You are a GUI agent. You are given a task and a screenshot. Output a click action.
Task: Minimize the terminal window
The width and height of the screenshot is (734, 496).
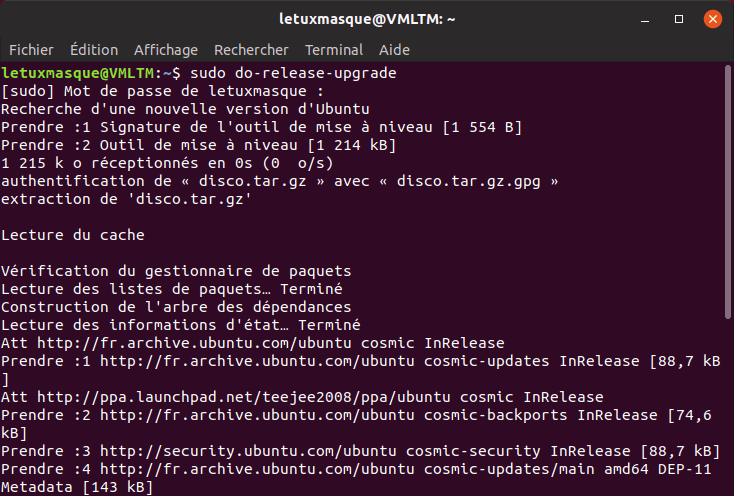coord(645,20)
